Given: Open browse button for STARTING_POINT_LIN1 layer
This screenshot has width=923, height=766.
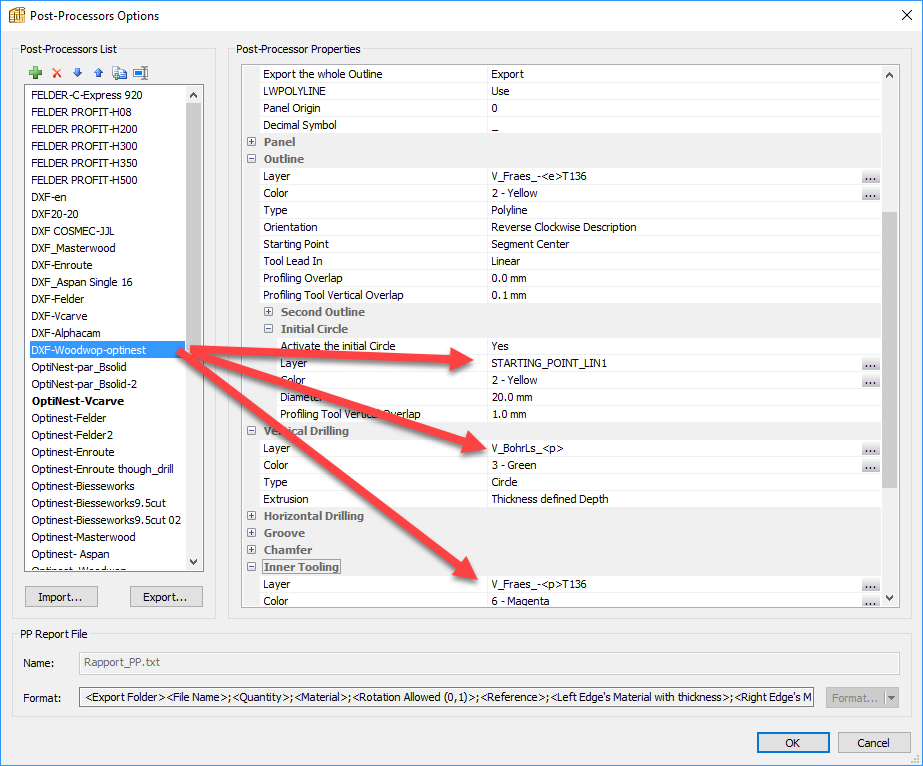Looking at the screenshot, I should click(871, 364).
